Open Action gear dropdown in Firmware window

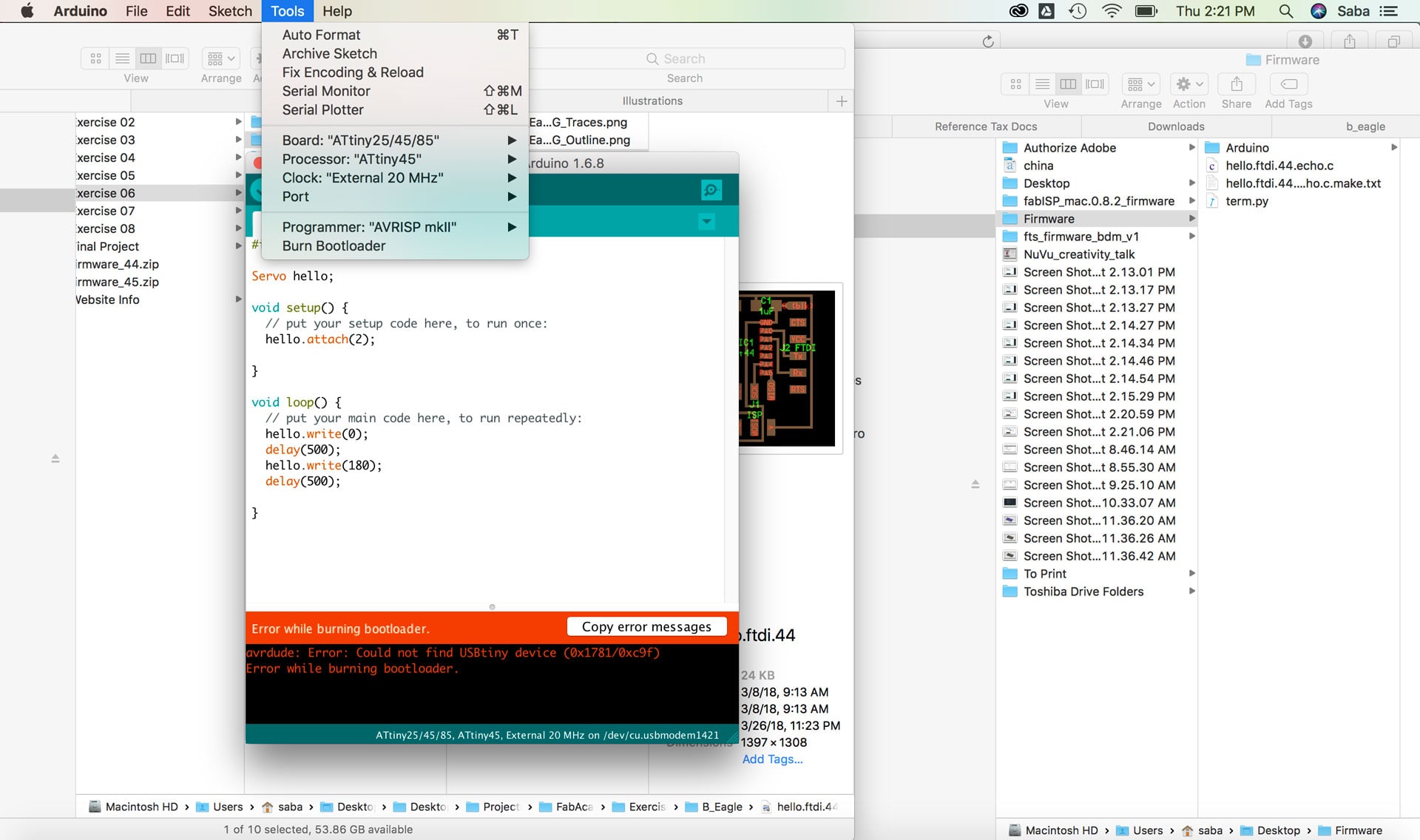point(1190,84)
